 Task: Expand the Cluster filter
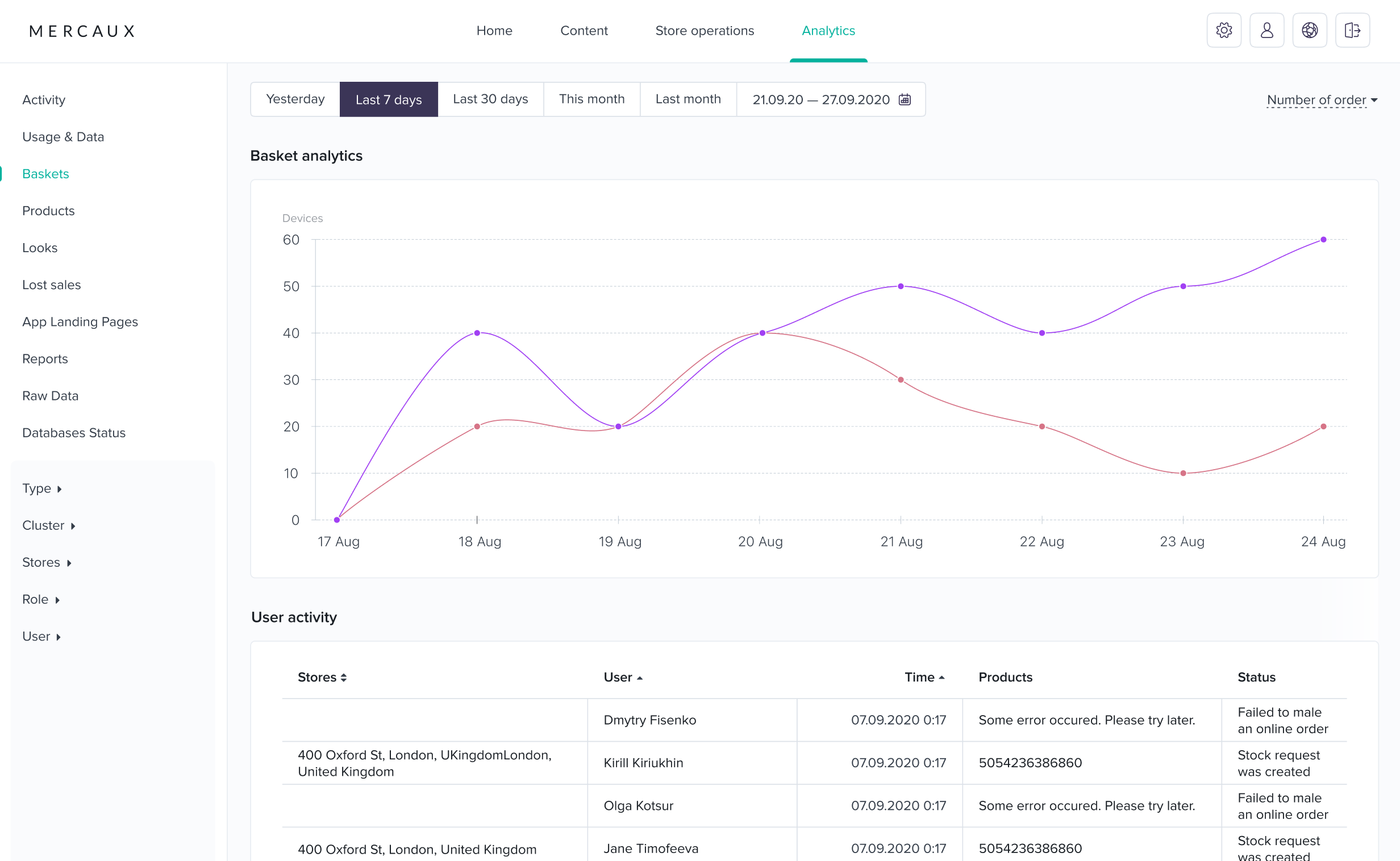[48, 525]
